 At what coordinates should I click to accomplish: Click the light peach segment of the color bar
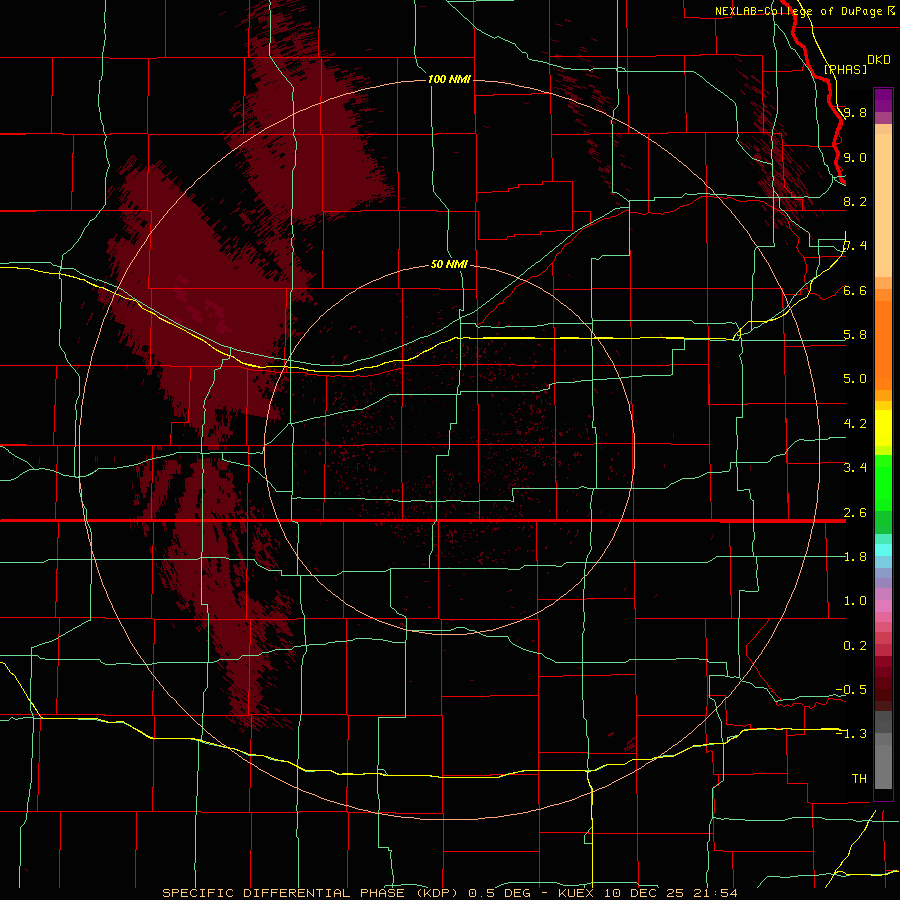[x=883, y=205]
